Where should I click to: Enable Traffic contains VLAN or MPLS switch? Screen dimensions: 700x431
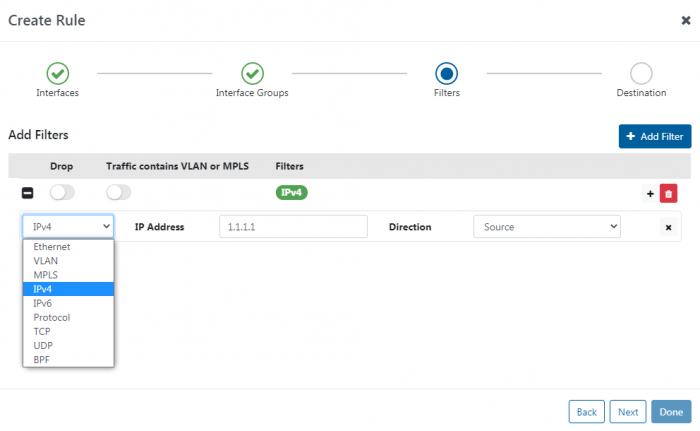119,192
